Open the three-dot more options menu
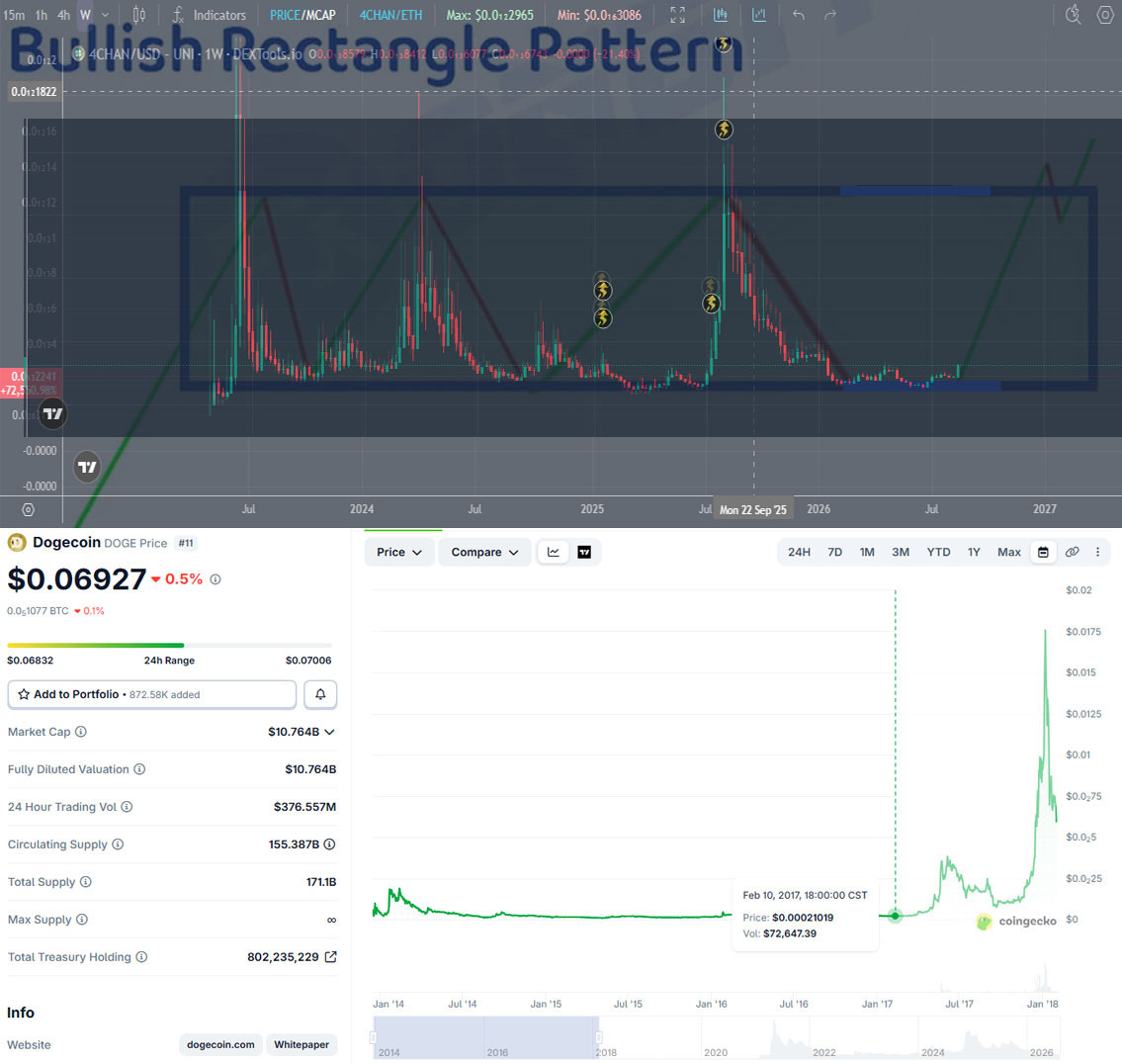This screenshot has width=1122, height=1064. click(1097, 552)
